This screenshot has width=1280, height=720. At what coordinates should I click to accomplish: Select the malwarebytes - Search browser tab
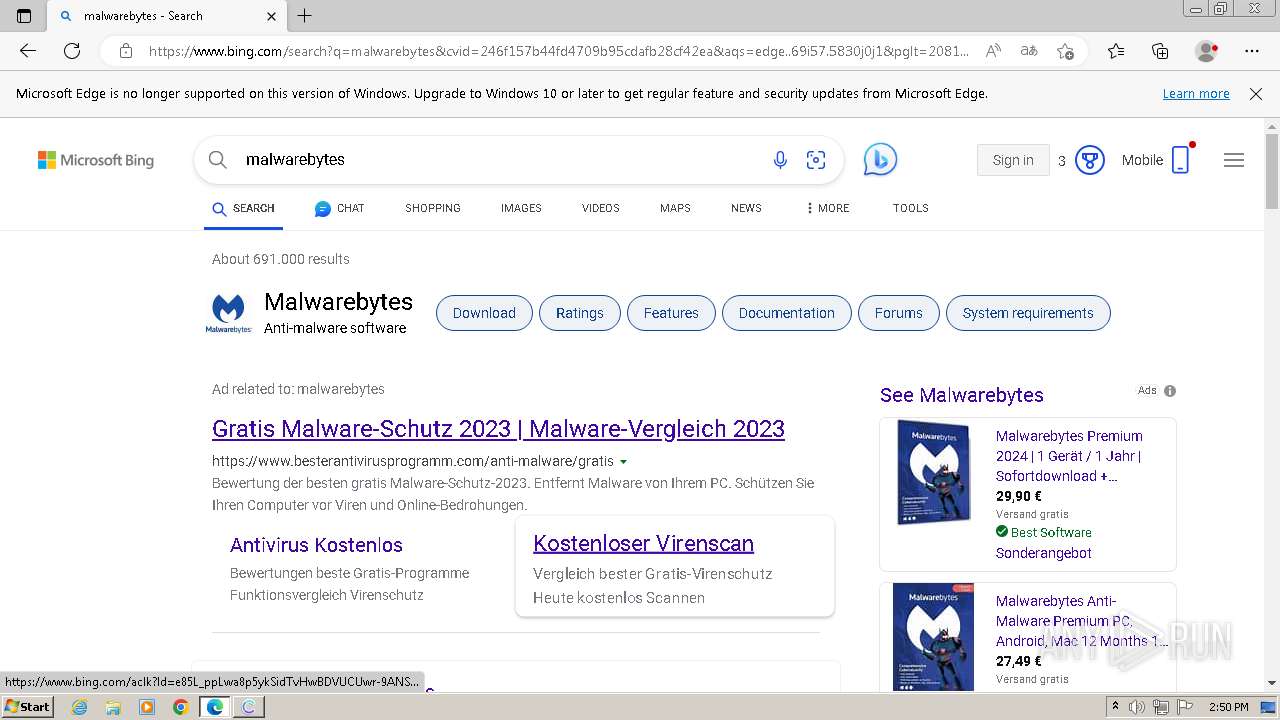point(166,16)
